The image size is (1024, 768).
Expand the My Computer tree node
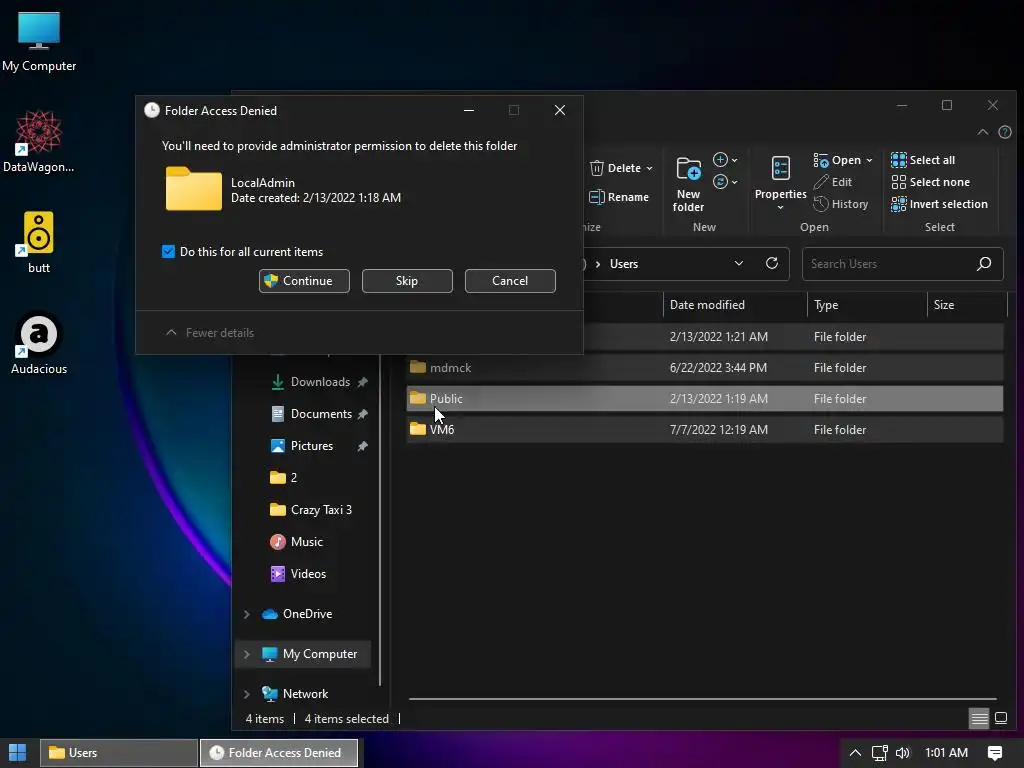point(246,654)
